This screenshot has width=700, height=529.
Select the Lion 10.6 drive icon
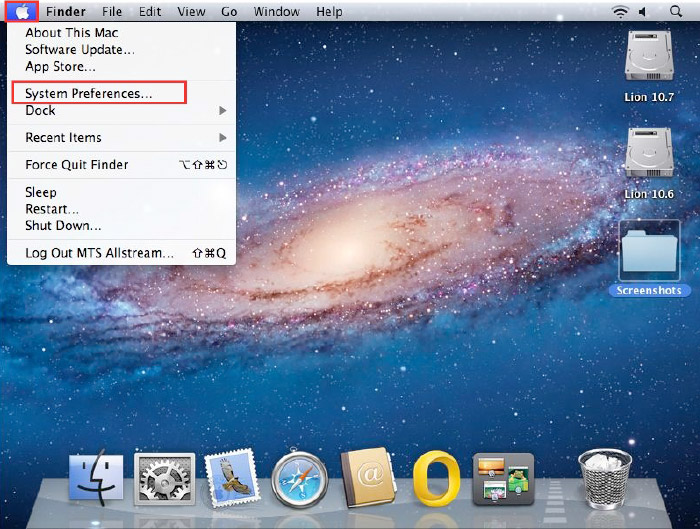point(649,153)
